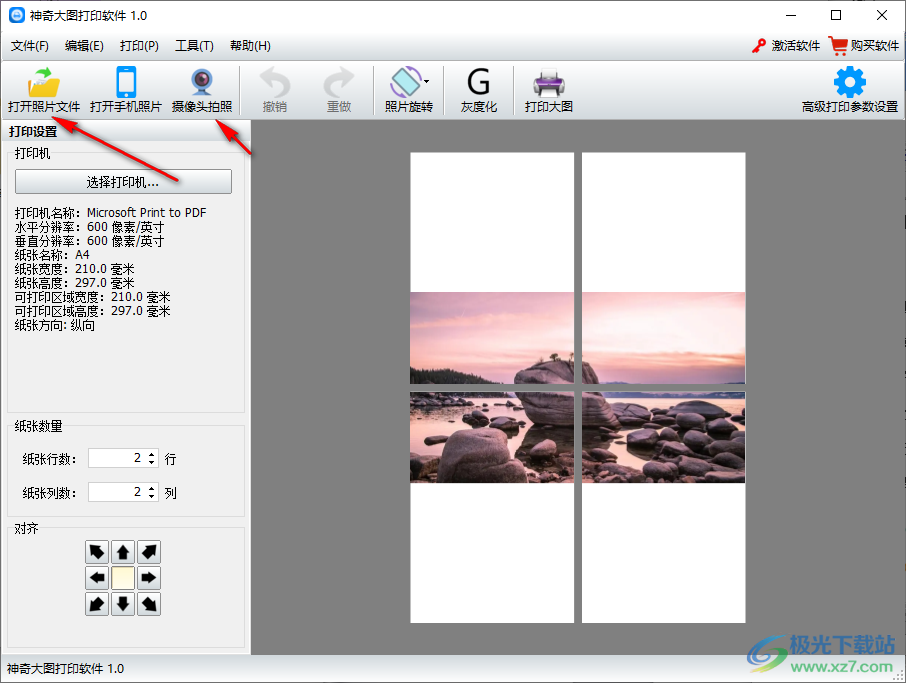Align image to top-left with arrow button

pyautogui.click(x=97, y=552)
